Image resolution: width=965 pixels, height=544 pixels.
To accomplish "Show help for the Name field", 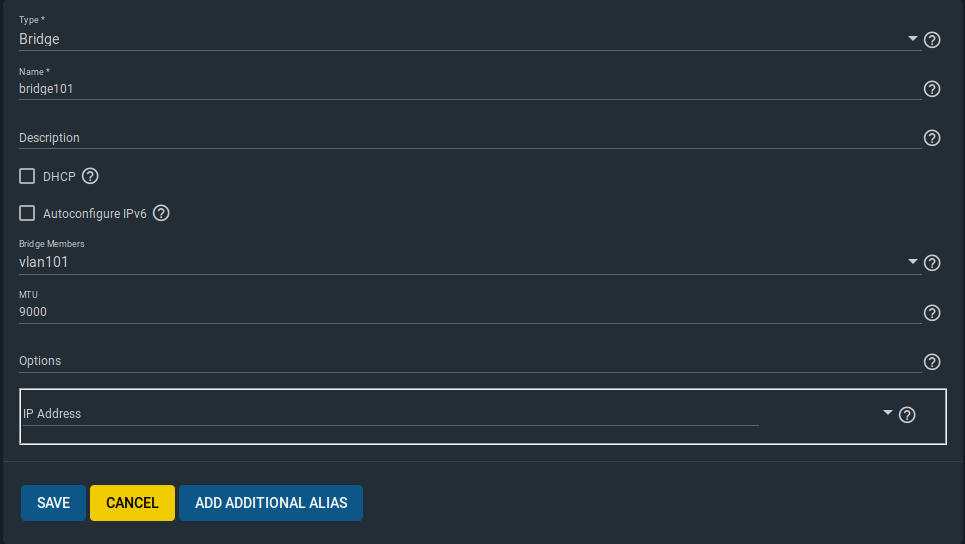I will pyautogui.click(x=932, y=89).
